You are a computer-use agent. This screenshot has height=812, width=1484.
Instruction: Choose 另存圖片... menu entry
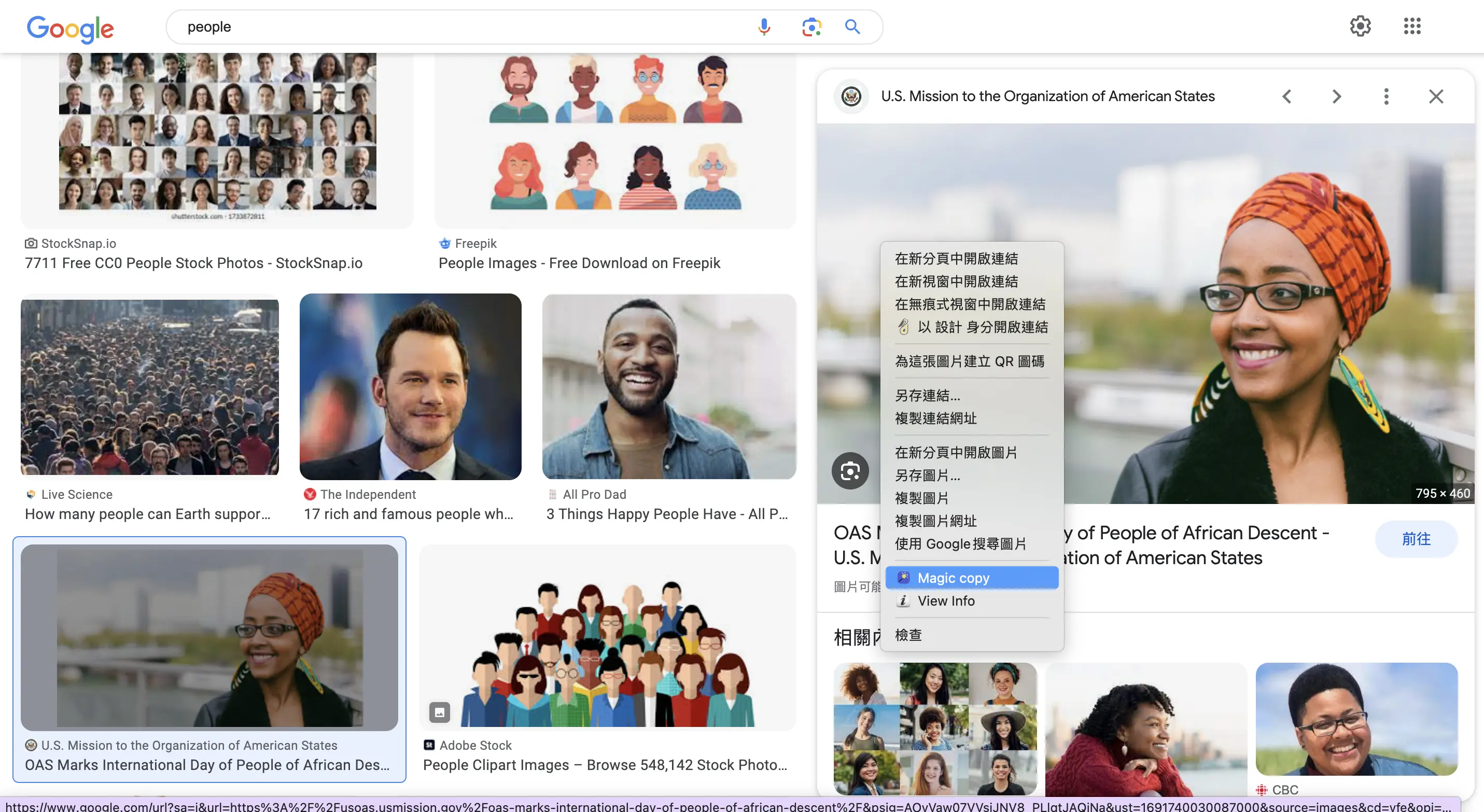pos(971,475)
